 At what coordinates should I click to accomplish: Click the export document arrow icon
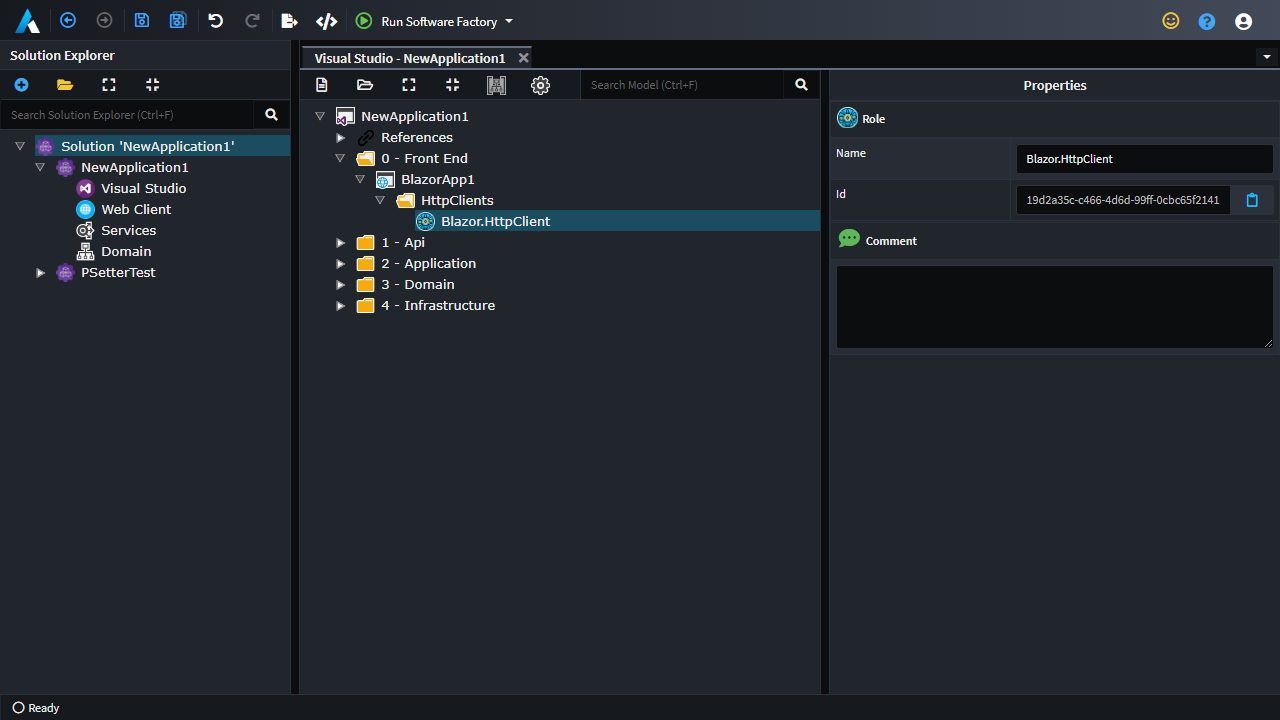pos(290,20)
